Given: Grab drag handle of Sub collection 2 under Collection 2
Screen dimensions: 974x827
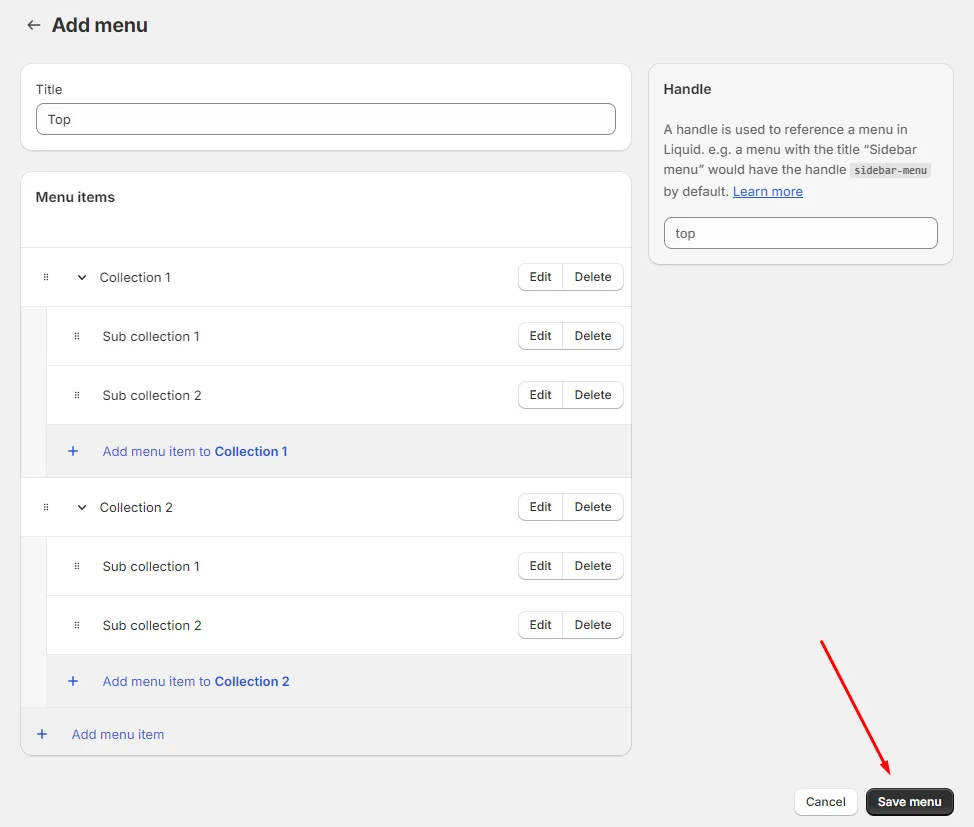Looking at the screenshot, I should [x=77, y=625].
